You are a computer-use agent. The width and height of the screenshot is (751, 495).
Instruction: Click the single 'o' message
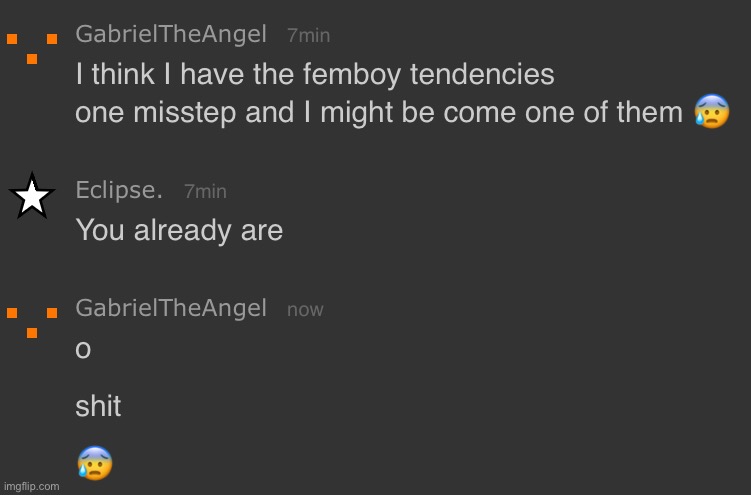pos(83,349)
